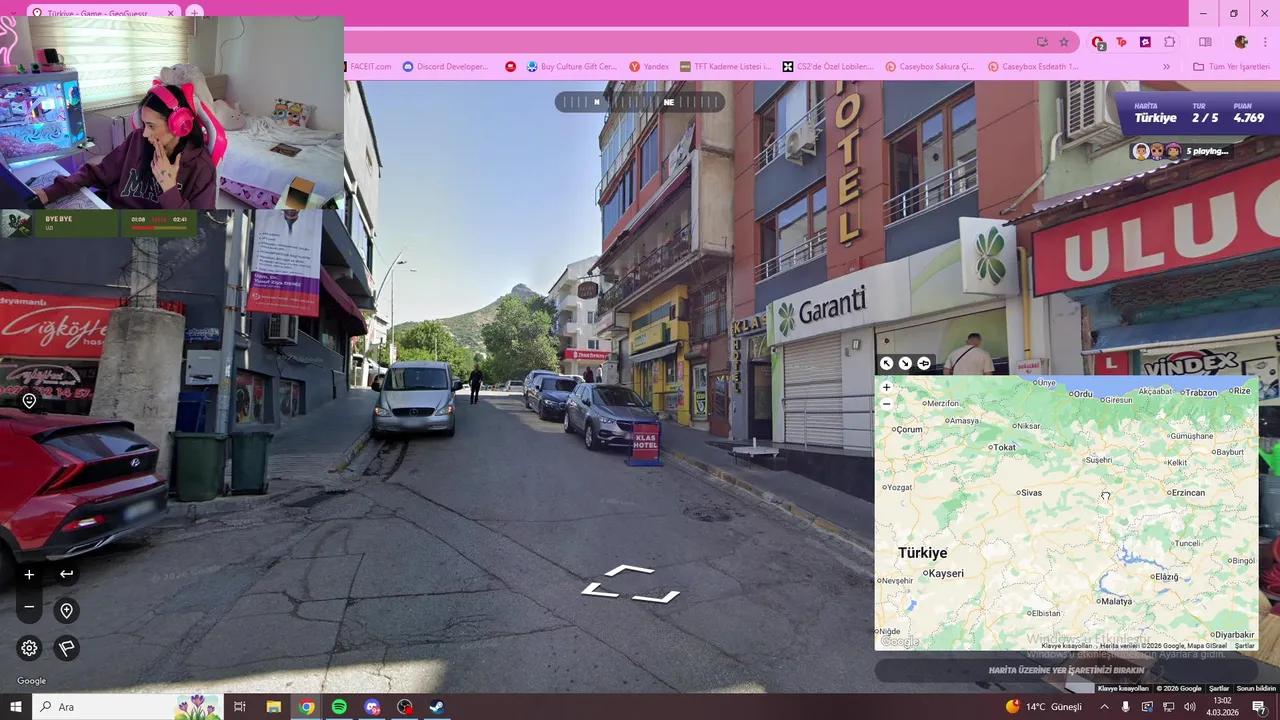This screenshot has height=720, width=1280.
Task: Open the Windows notification center
Action: [x=1260, y=707]
